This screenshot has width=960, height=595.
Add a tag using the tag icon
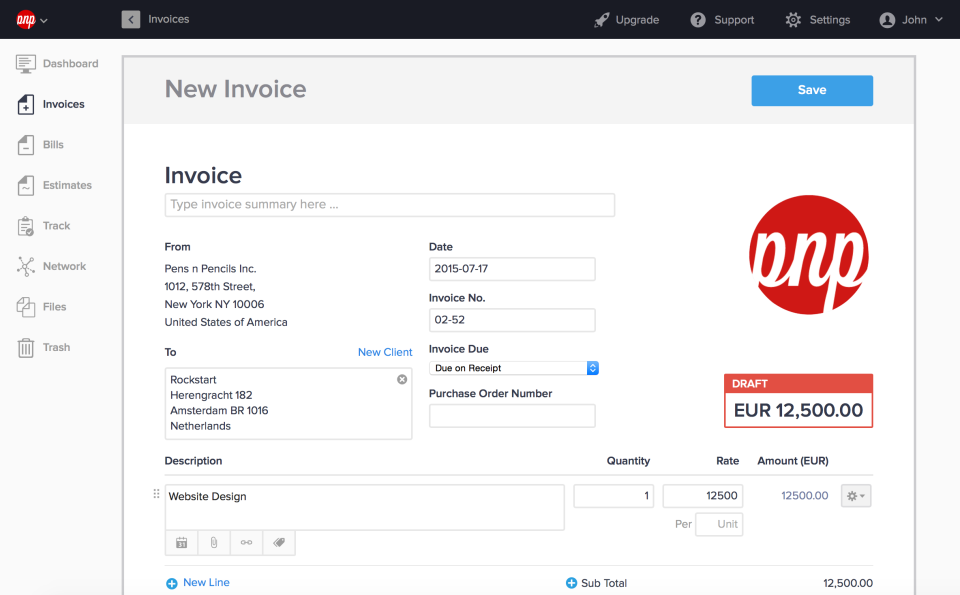(279, 542)
